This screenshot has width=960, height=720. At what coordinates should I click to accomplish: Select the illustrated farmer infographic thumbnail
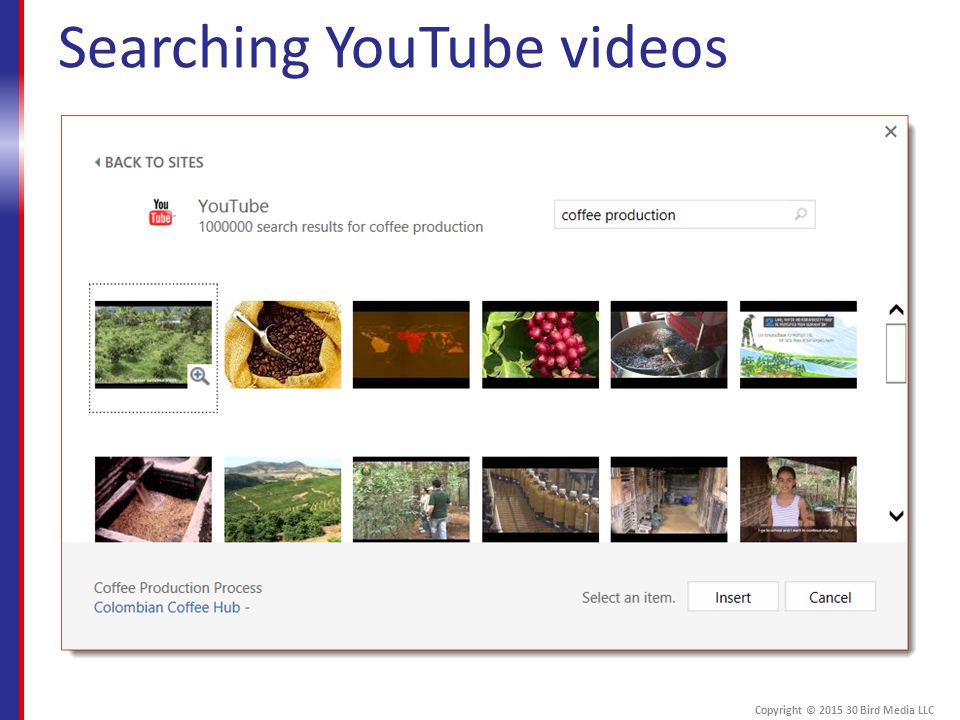798,345
